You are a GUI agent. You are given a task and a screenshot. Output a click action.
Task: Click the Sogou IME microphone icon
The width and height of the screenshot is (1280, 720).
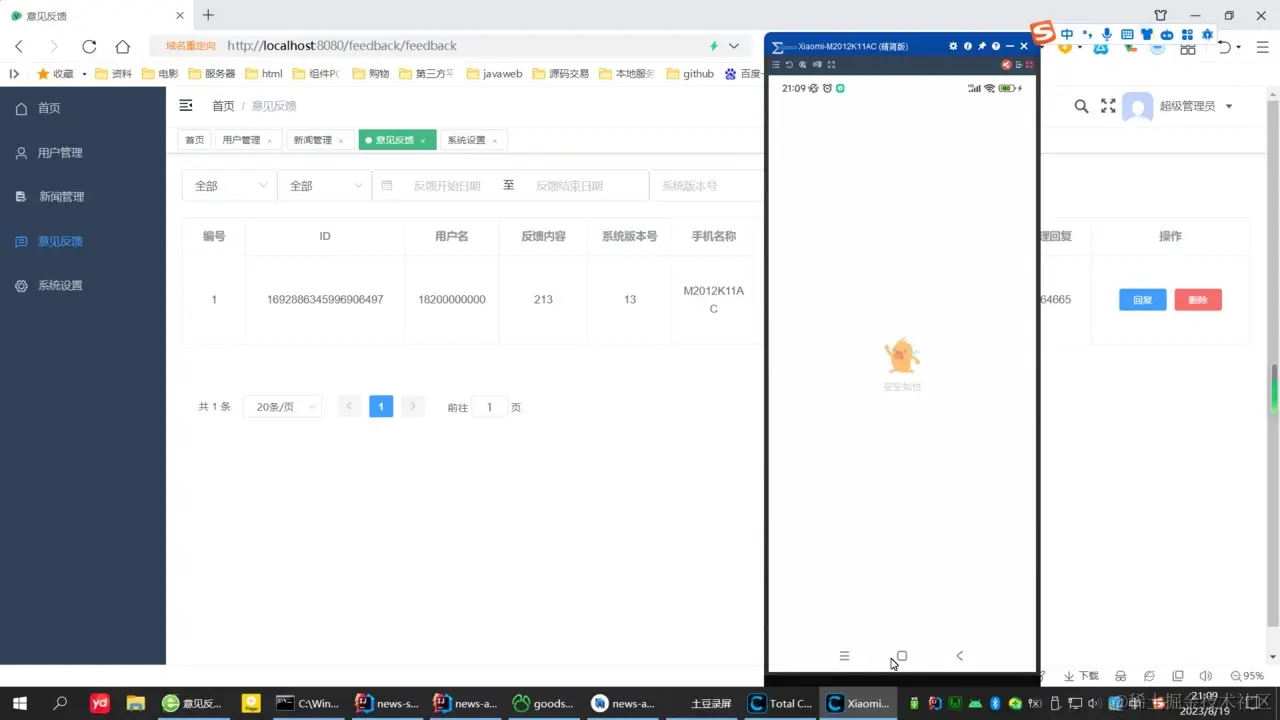point(1107,34)
